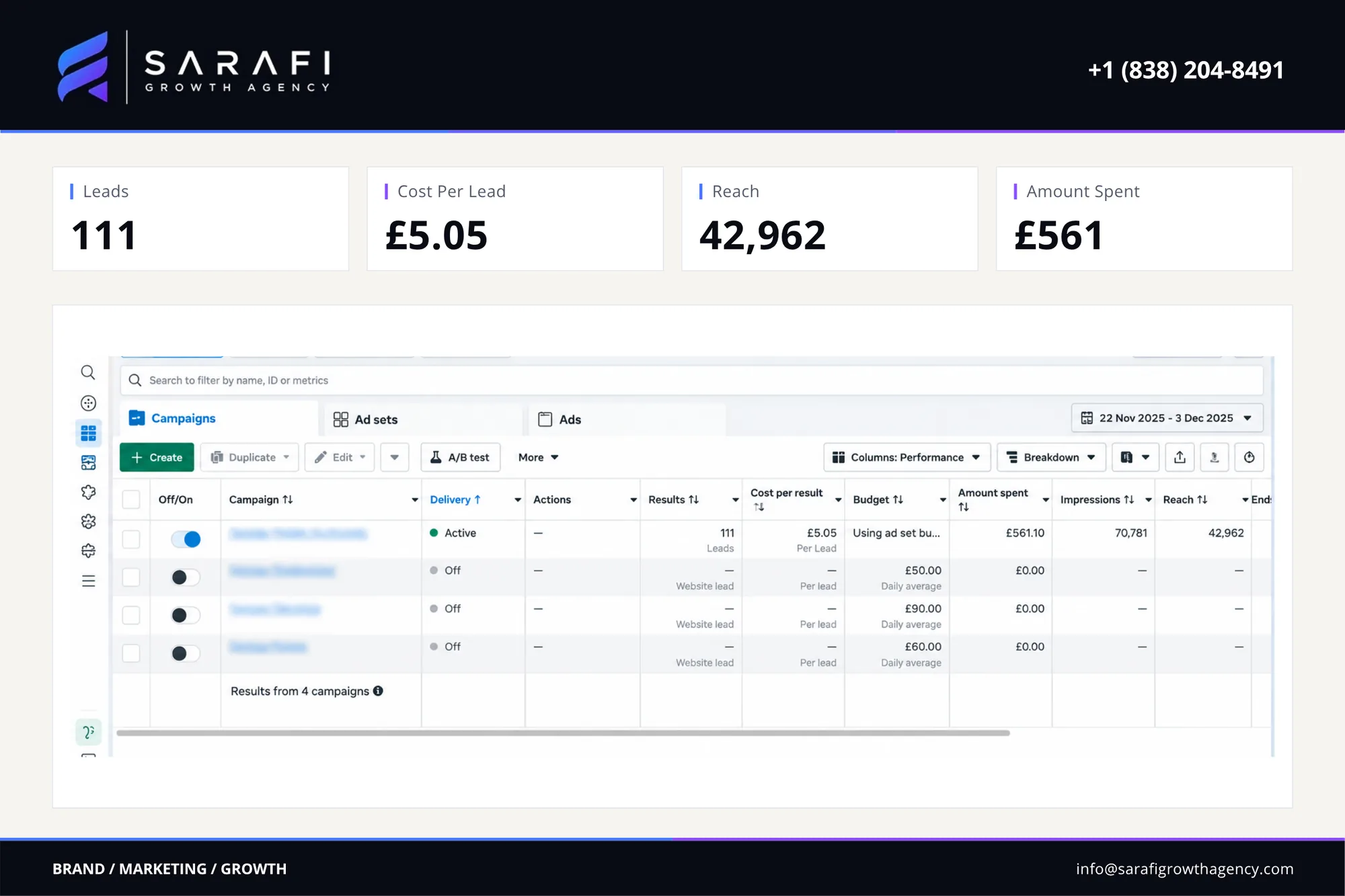1345x896 pixels.
Task: Open the standalone arrow dropdown beside Edit
Action: 395,457
